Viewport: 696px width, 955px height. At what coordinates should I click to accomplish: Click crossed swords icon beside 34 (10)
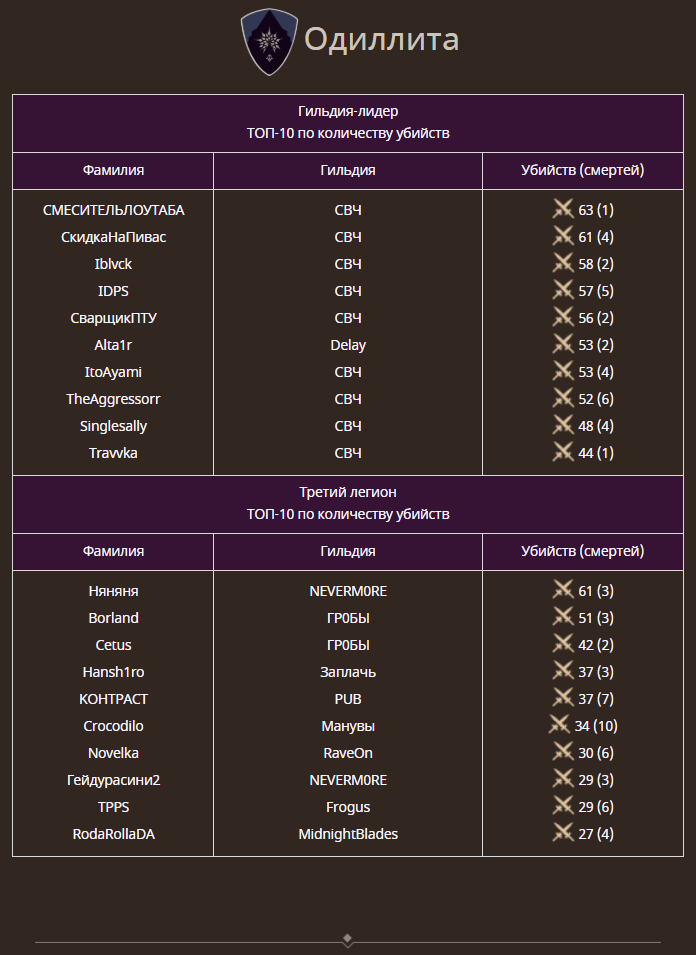(559, 726)
